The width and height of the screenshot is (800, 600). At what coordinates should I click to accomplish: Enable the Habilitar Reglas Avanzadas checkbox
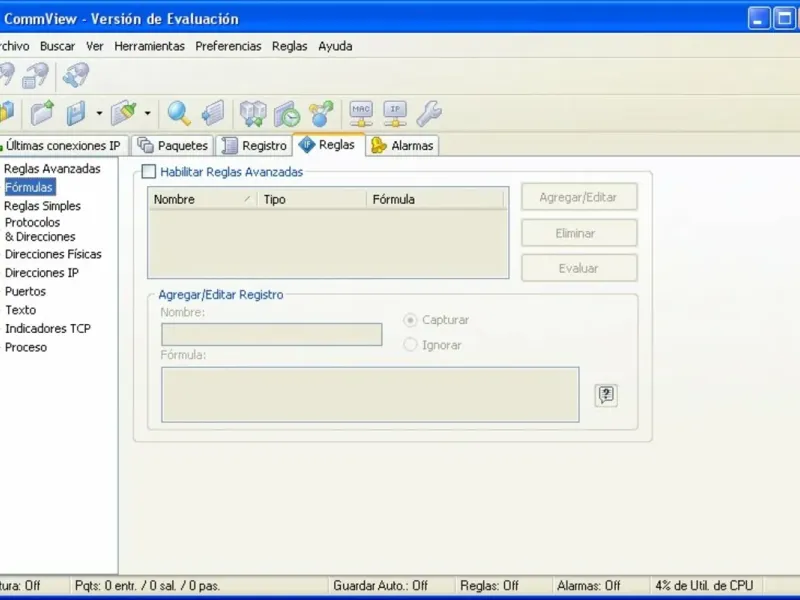pos(148,171)
